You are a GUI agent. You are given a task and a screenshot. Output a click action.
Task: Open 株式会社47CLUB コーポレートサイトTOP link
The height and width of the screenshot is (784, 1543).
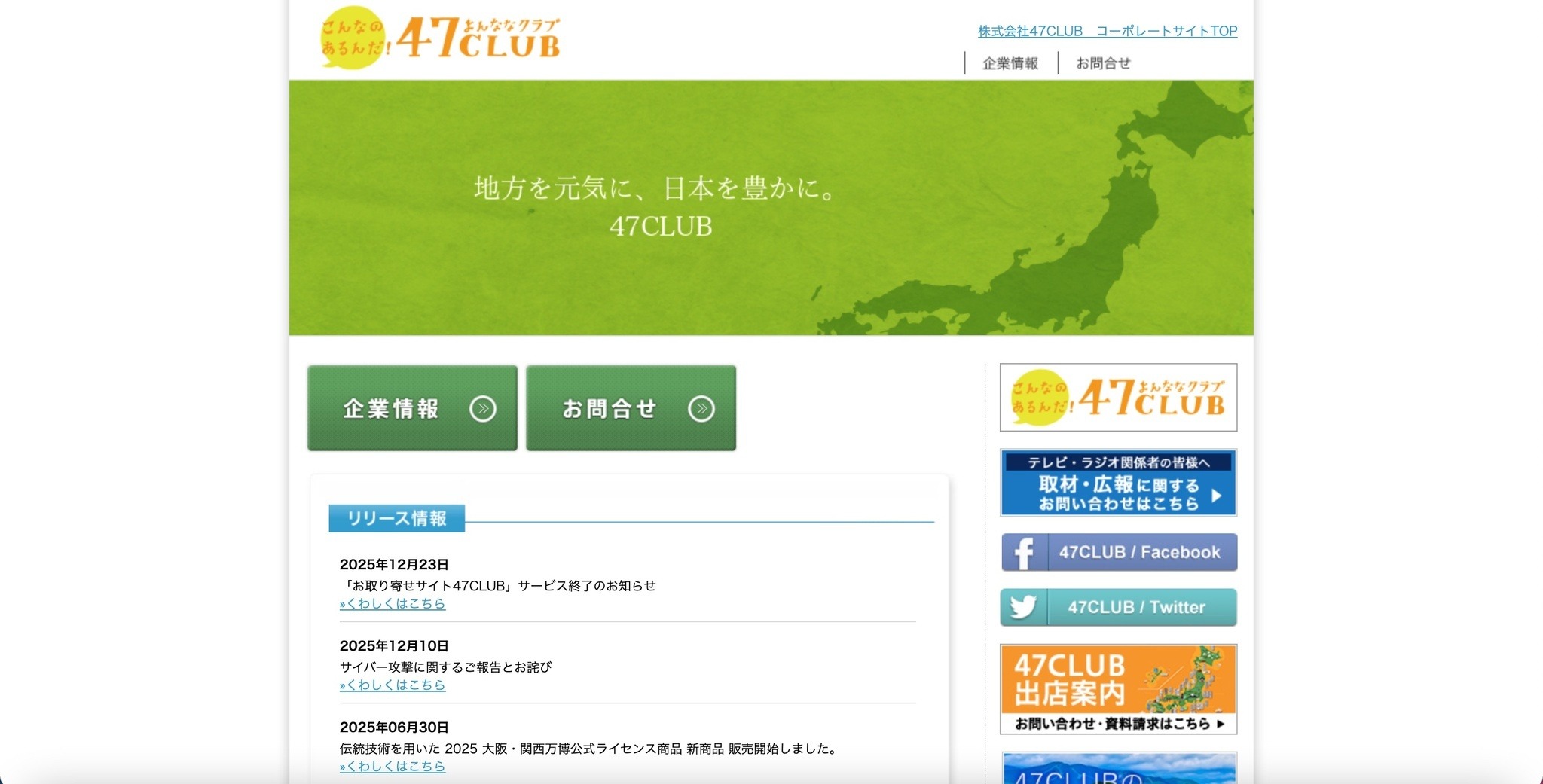(1106, 31)
